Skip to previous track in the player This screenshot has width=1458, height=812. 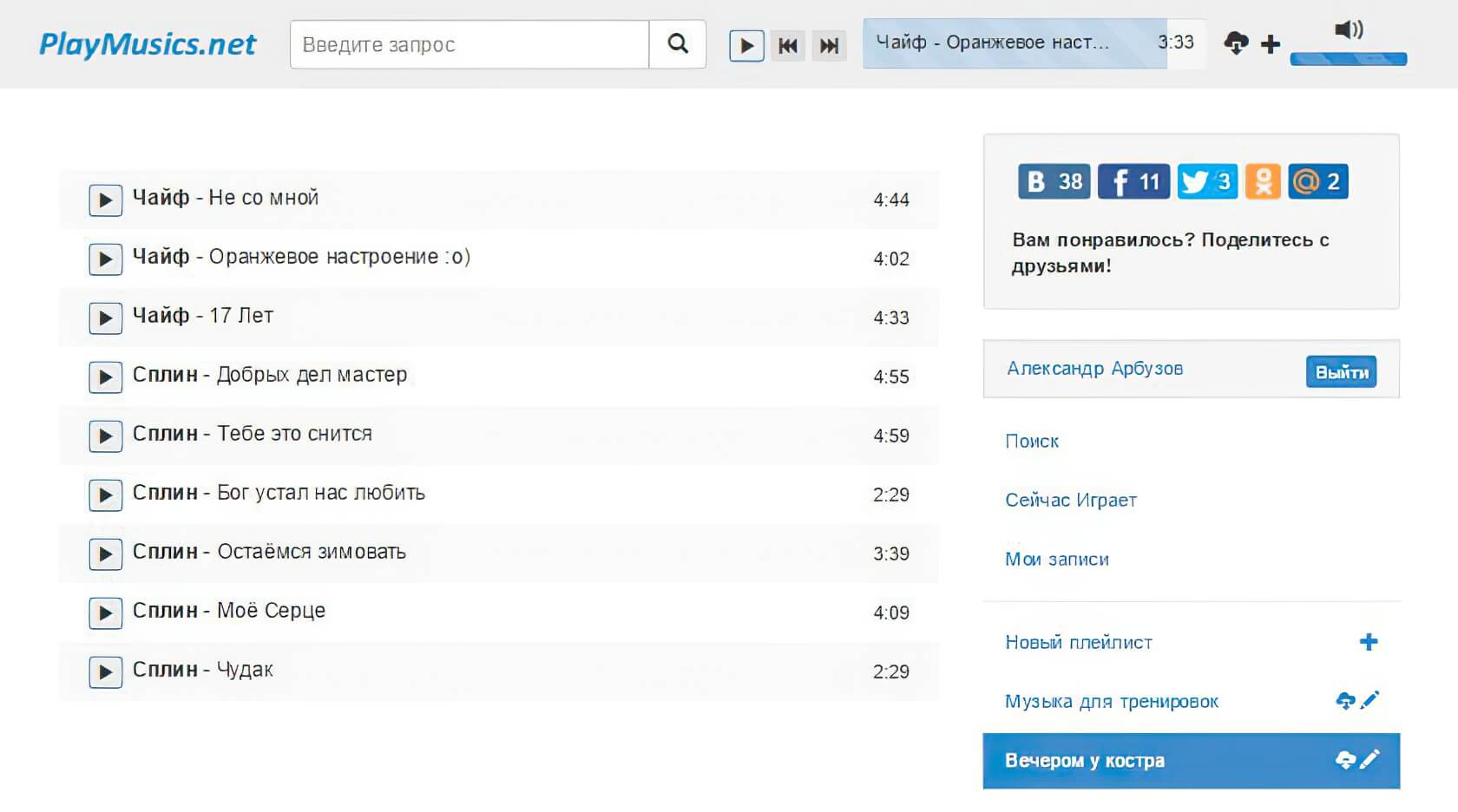787,45
